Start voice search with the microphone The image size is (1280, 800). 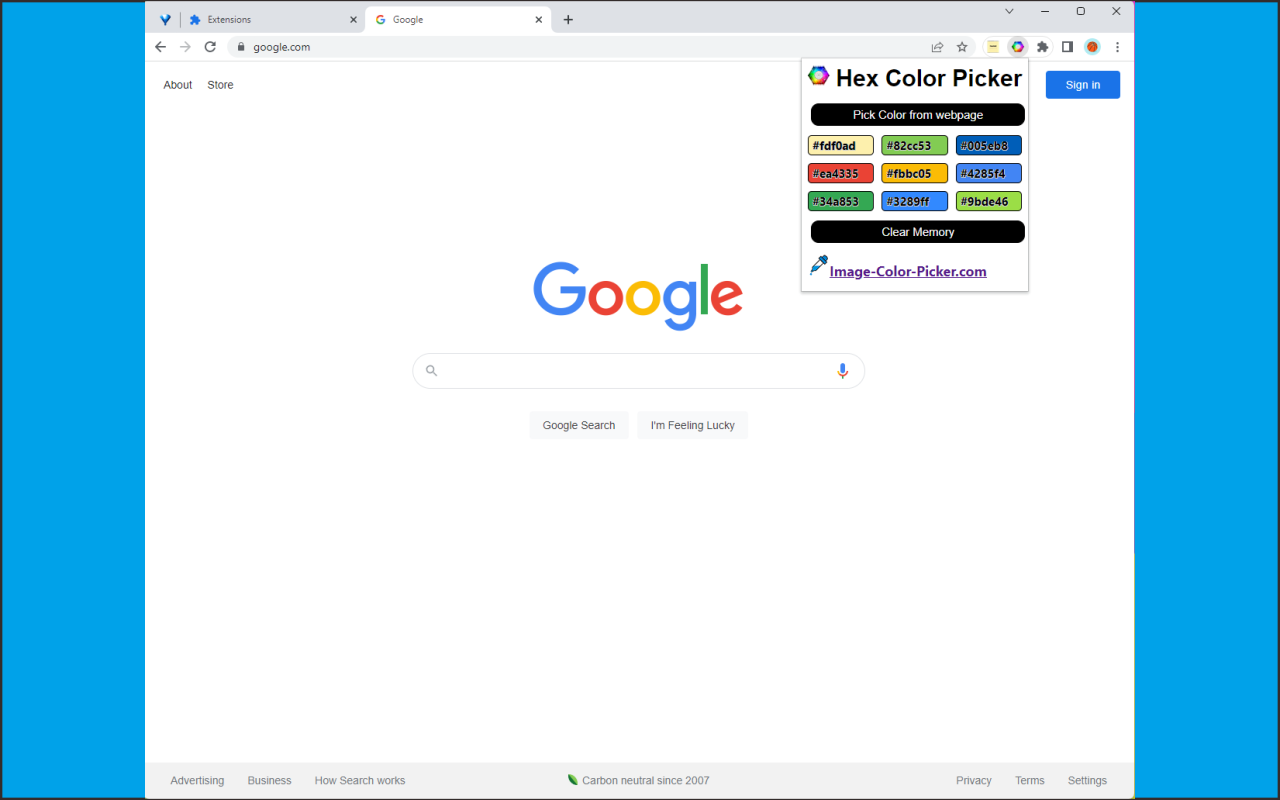click(x=842, y=371)
